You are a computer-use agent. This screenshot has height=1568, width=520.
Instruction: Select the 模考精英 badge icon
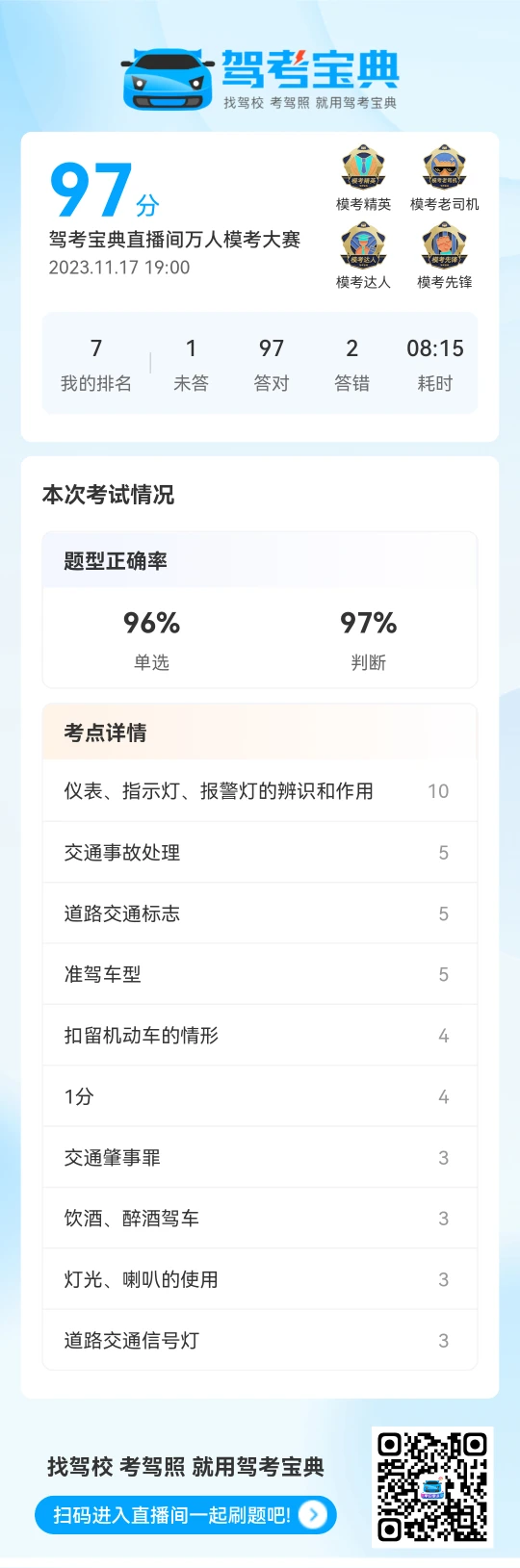coord(363,168)
